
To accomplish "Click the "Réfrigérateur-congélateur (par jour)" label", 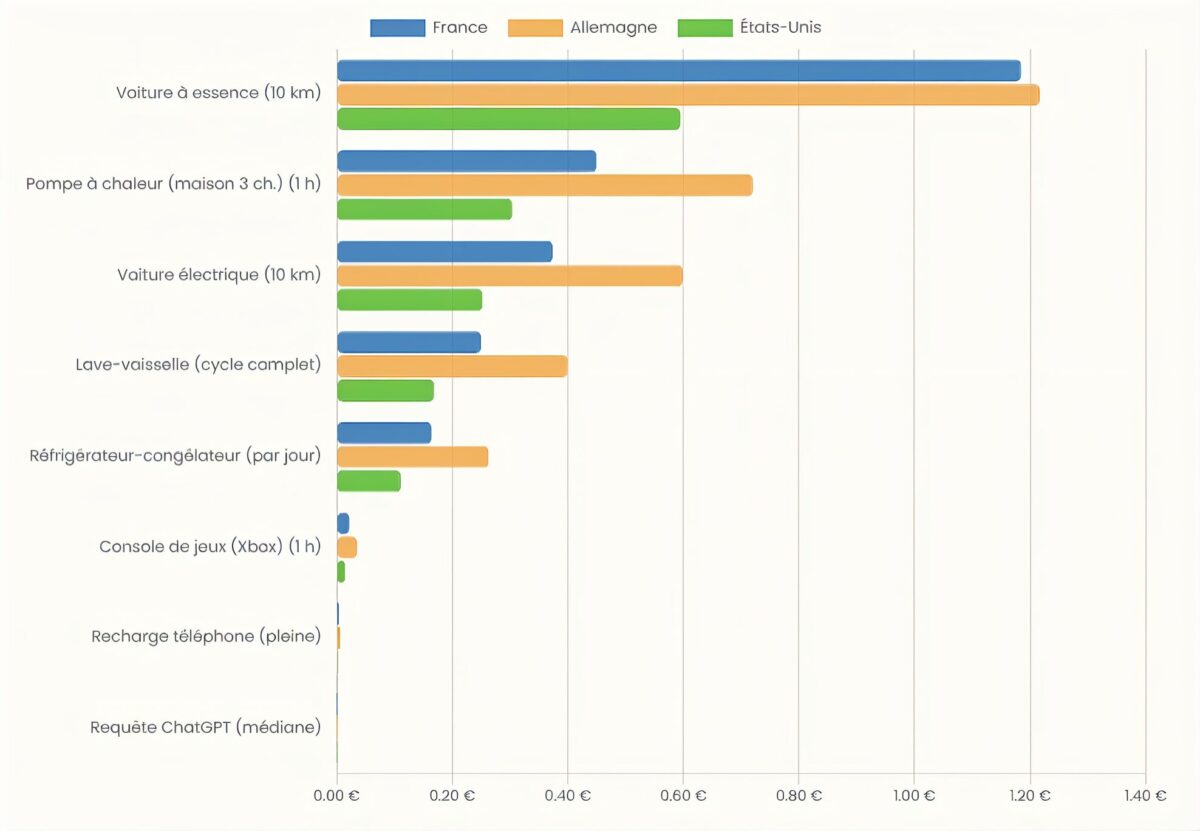I will click(x=176, y=456).
